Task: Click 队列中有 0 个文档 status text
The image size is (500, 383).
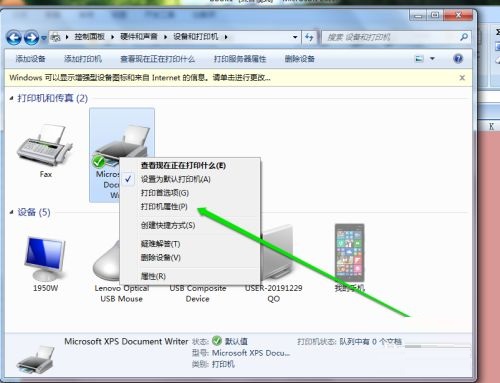Action: click(370, 341)
